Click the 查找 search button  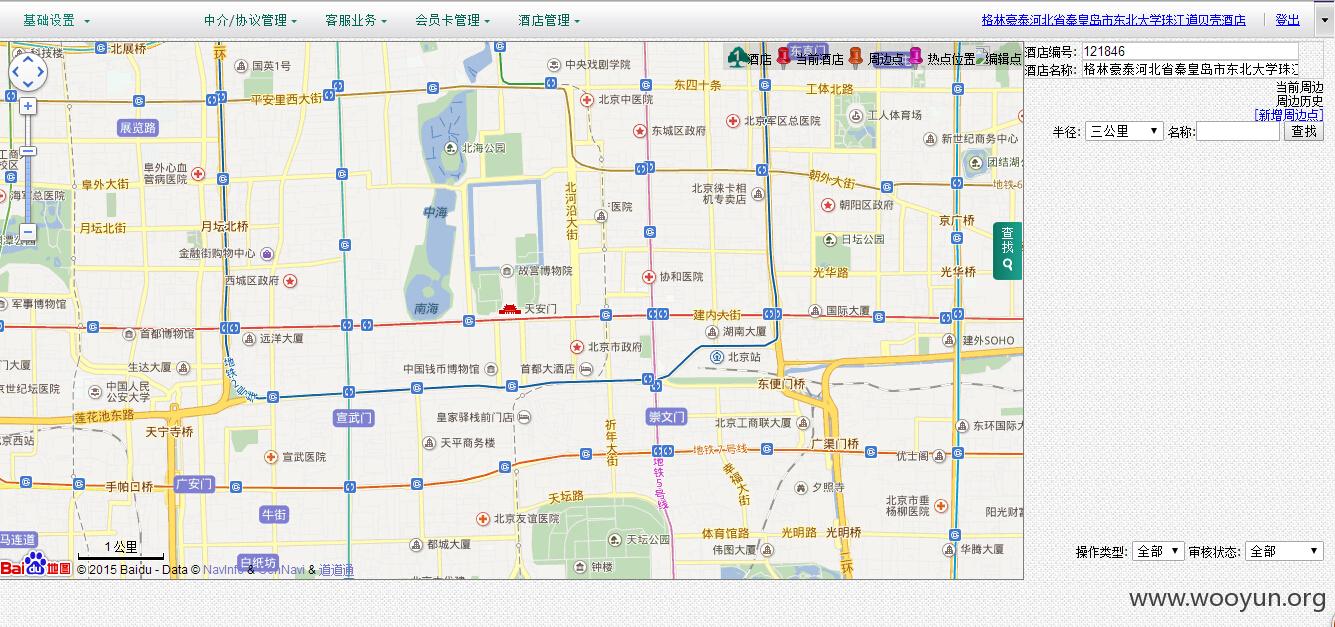click(x=1304, y=131)
